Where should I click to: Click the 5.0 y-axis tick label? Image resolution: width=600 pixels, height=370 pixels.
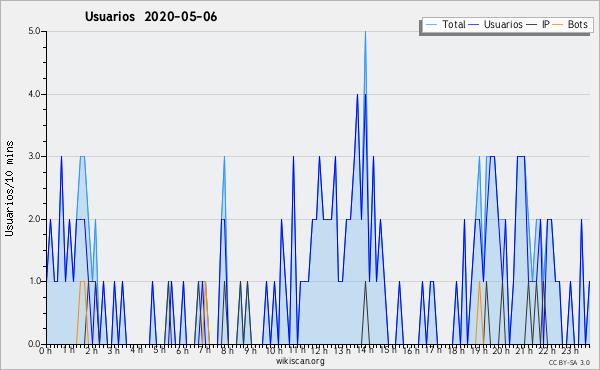pyautogui.click(x=34, y=31)
